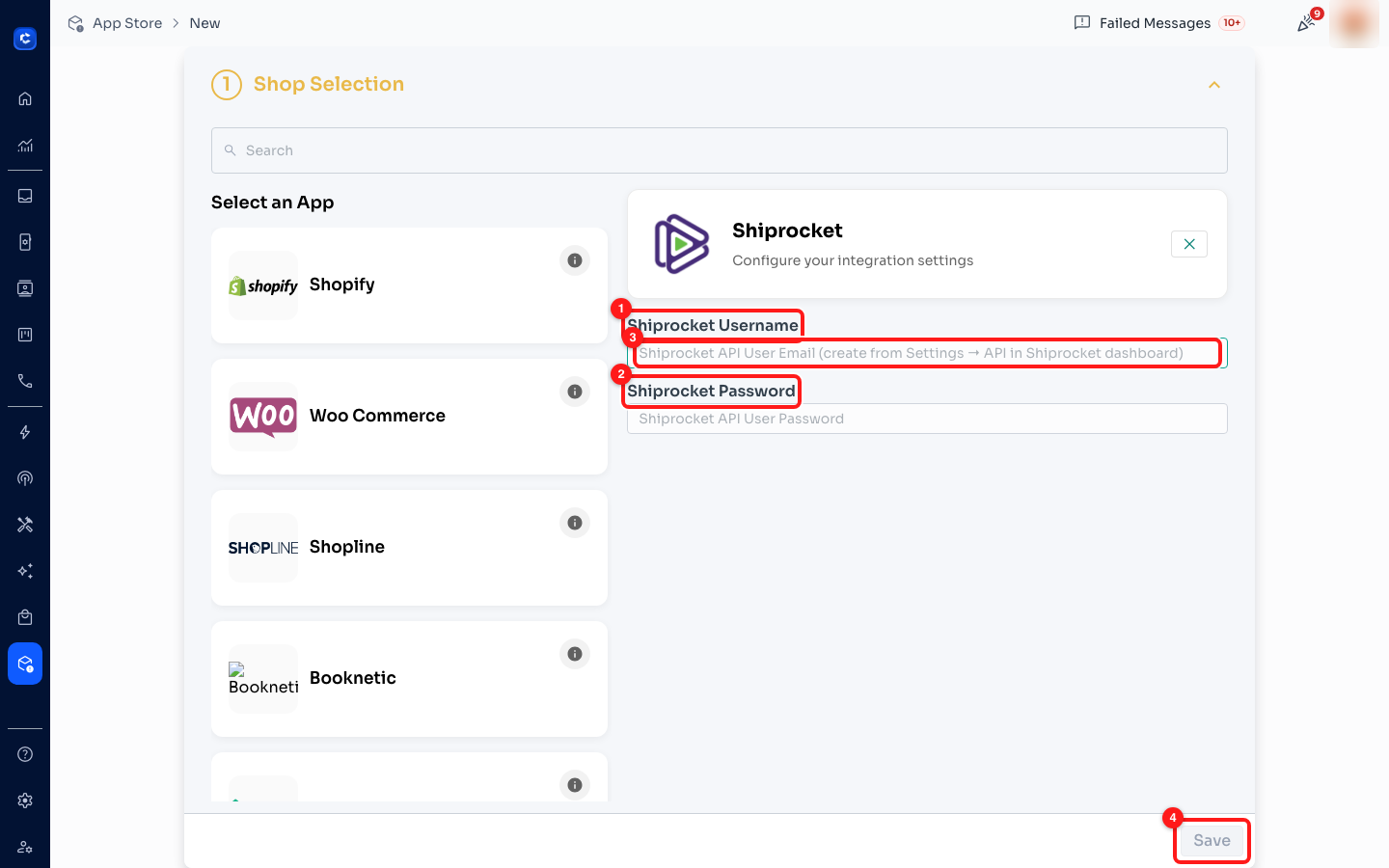Screen dimensions: 1389x868
Task: Select the highlighted App Store sidebar icon
Action: tap(25, 664)
